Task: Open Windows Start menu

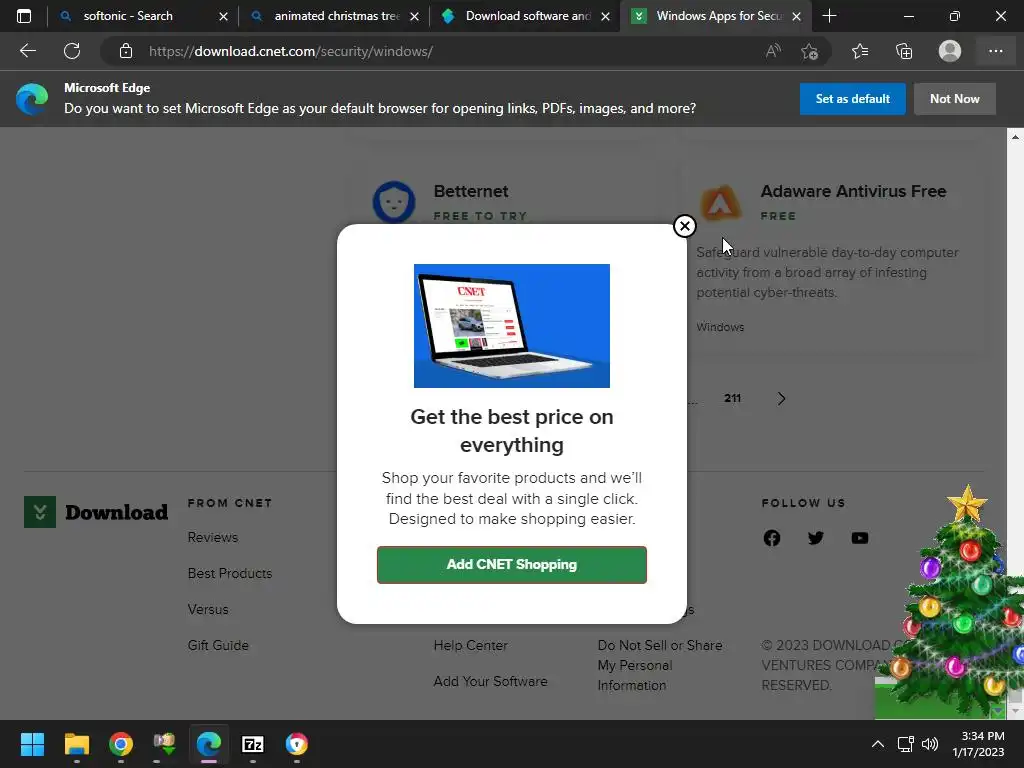Action: (32, 744)
